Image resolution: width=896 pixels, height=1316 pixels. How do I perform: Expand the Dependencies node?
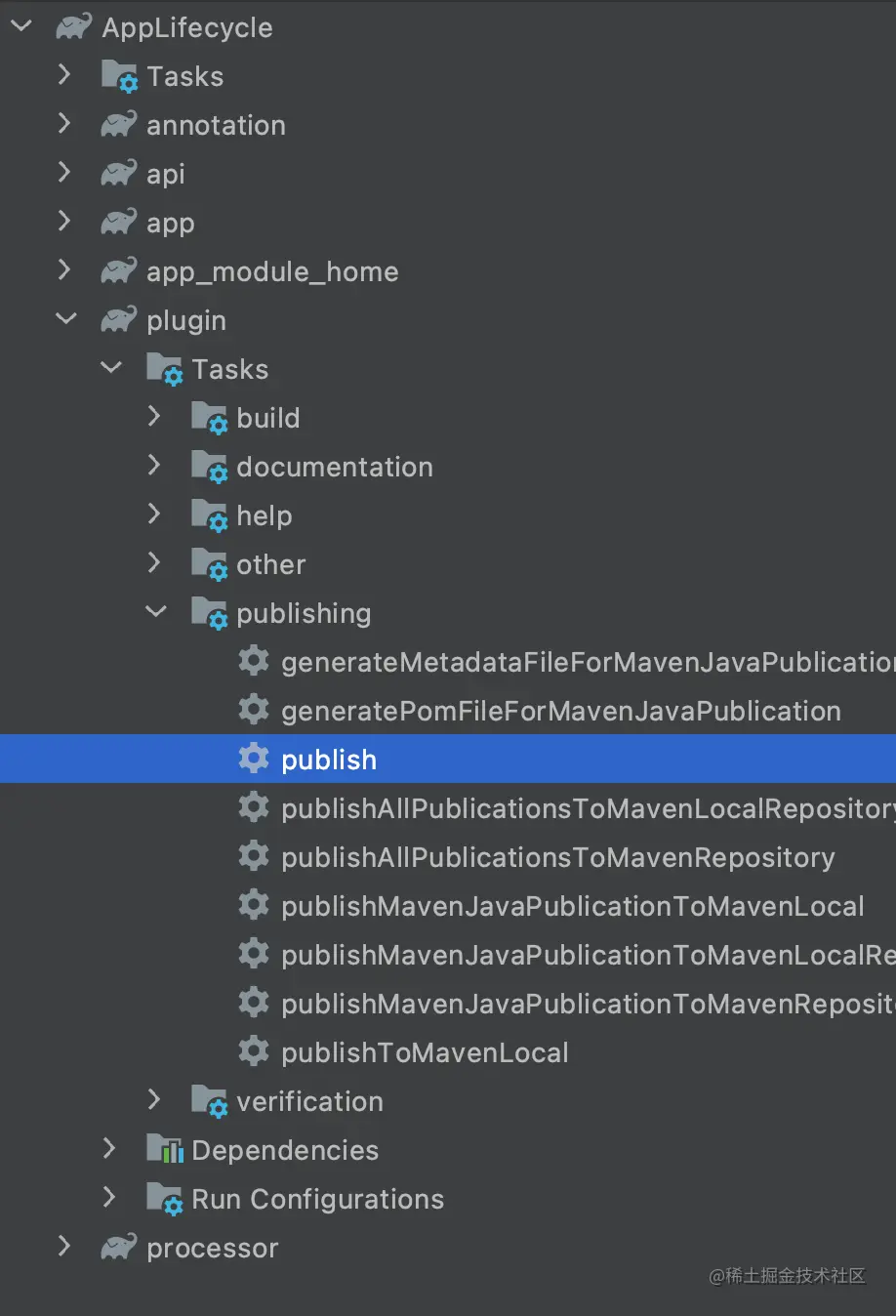click(109, 1148)
